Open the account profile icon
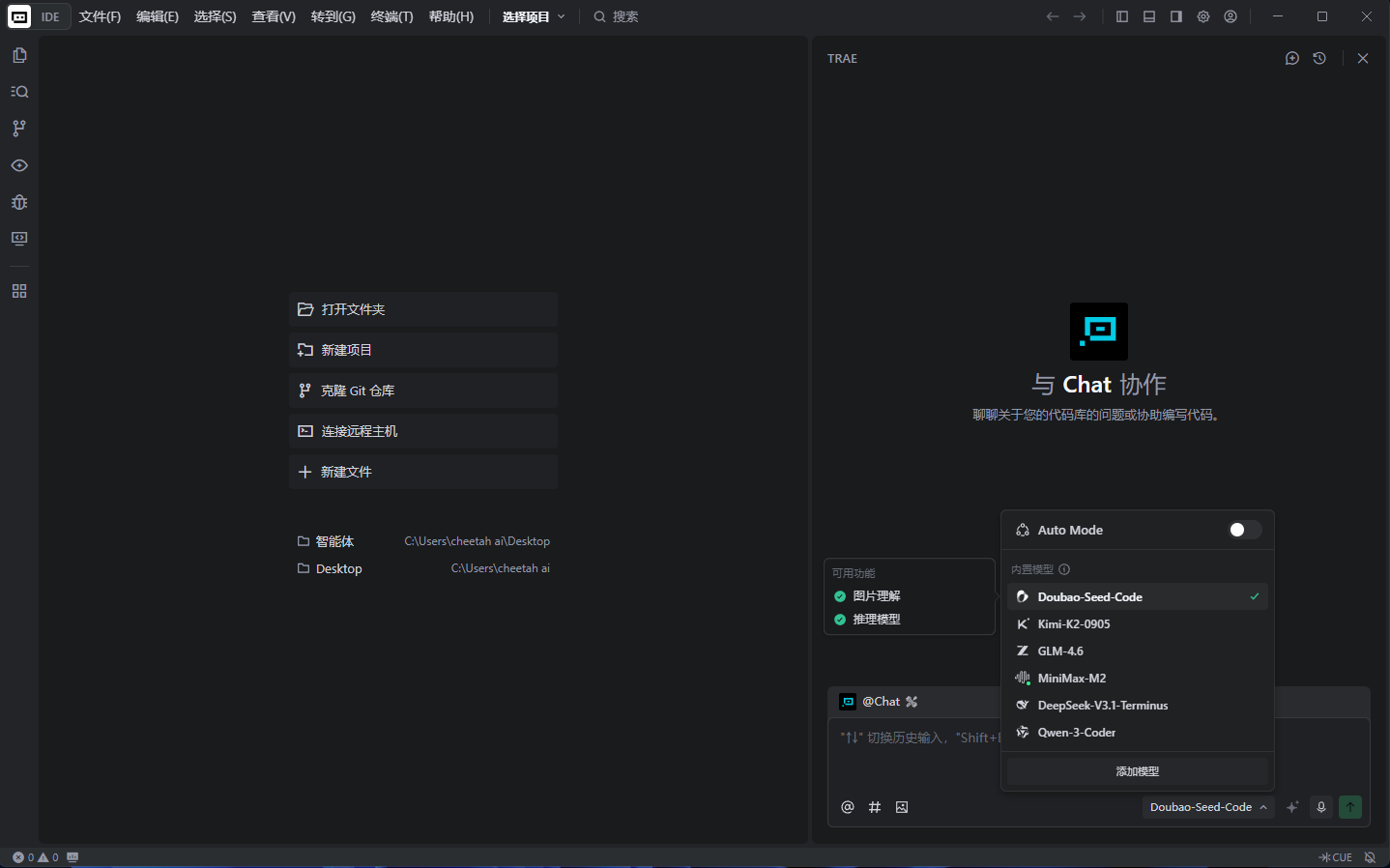Viewport: 1390px width, 868px height. (1231, 16)
